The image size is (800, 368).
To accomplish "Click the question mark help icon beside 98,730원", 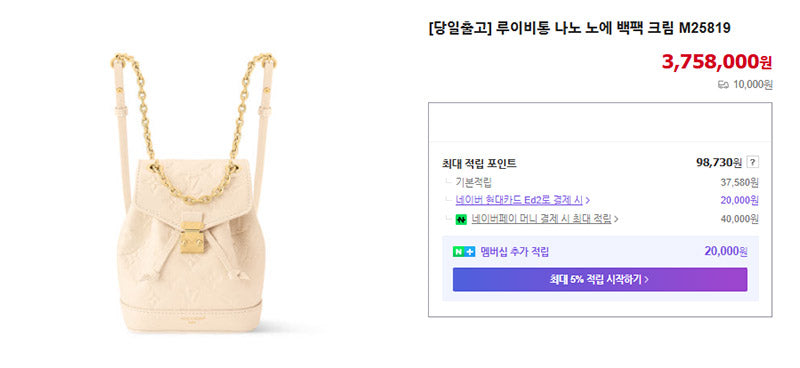I will pyautogui.click(x=753, y=163).
